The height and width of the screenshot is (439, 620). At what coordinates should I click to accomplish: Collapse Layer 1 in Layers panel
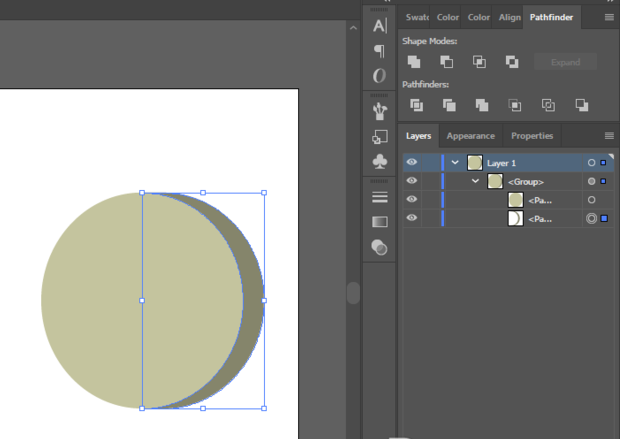tap(456, 162)
